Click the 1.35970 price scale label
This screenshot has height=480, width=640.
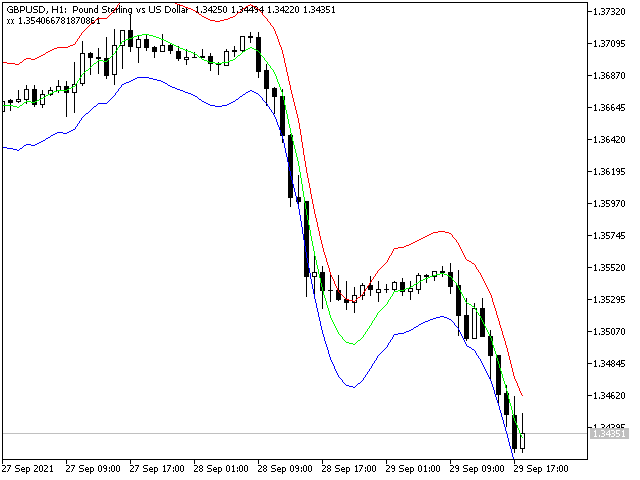(609, 203)
